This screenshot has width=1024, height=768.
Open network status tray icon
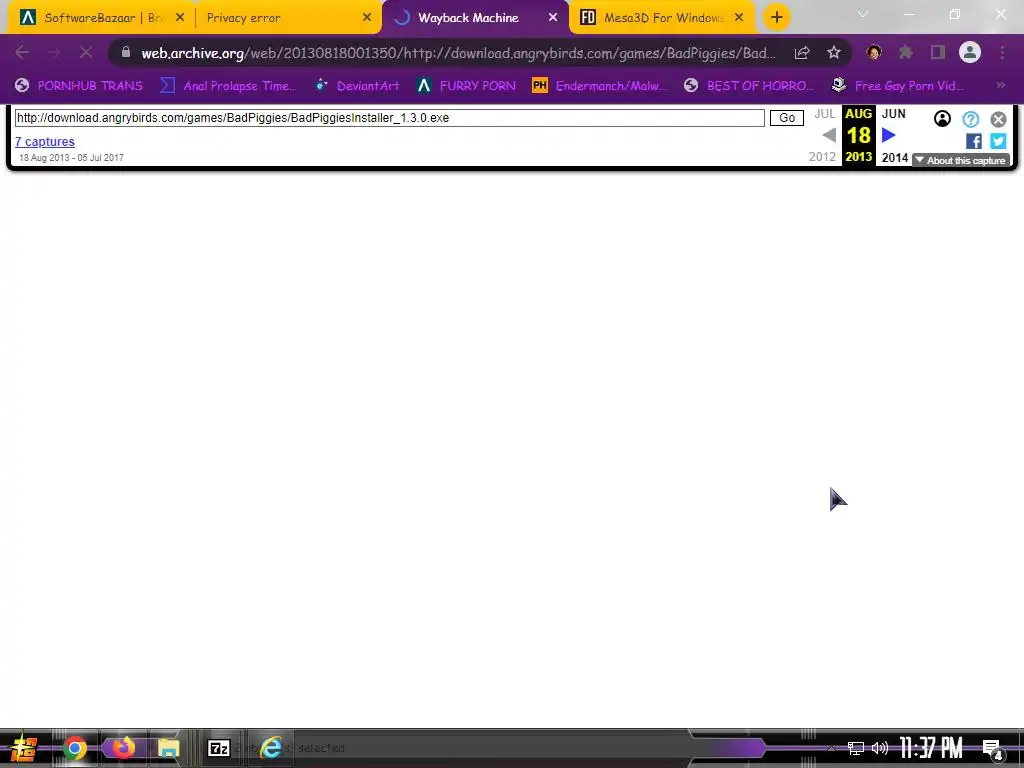click(x=856, y=748)
